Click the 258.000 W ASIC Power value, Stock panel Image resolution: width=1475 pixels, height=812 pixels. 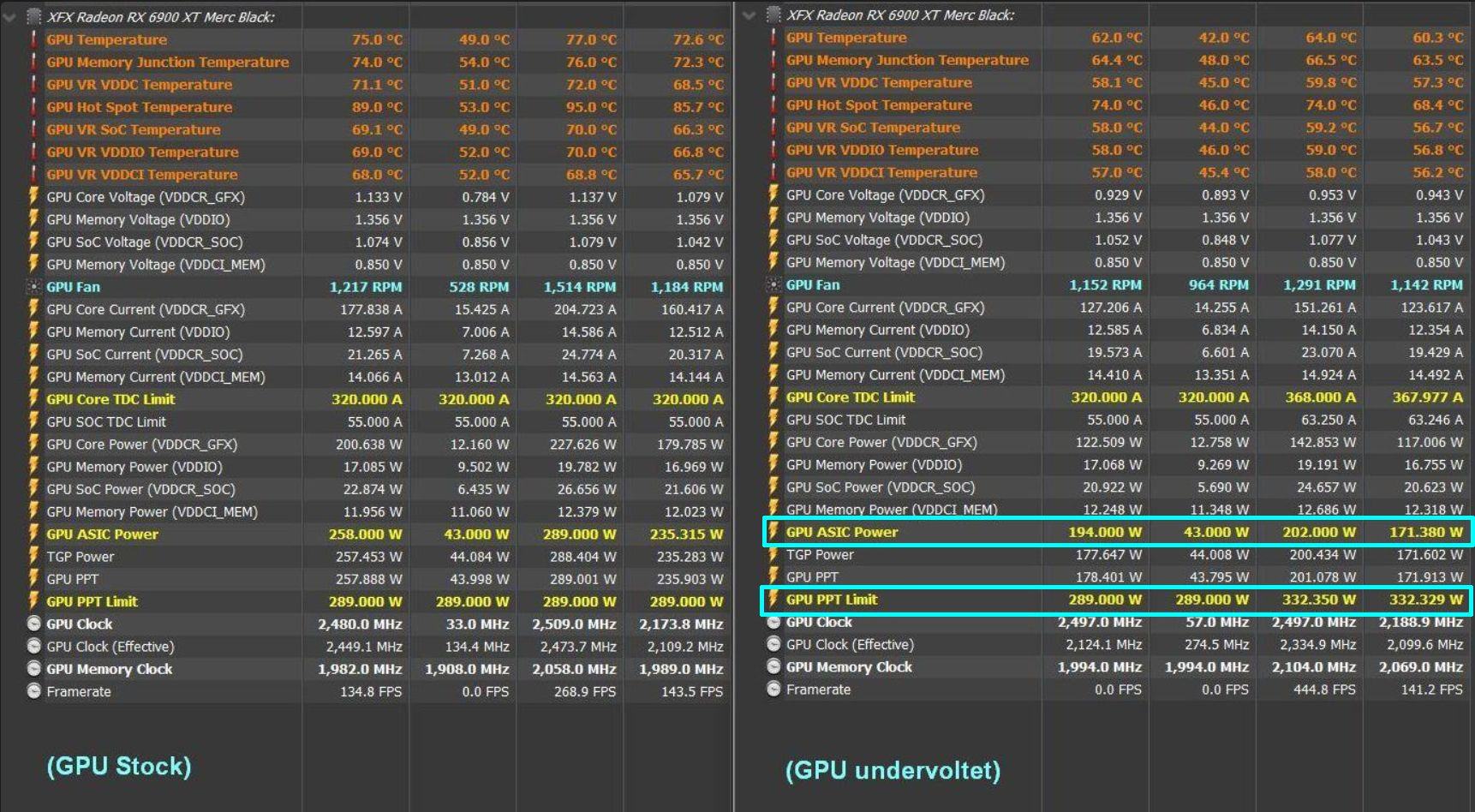[365, 534]
